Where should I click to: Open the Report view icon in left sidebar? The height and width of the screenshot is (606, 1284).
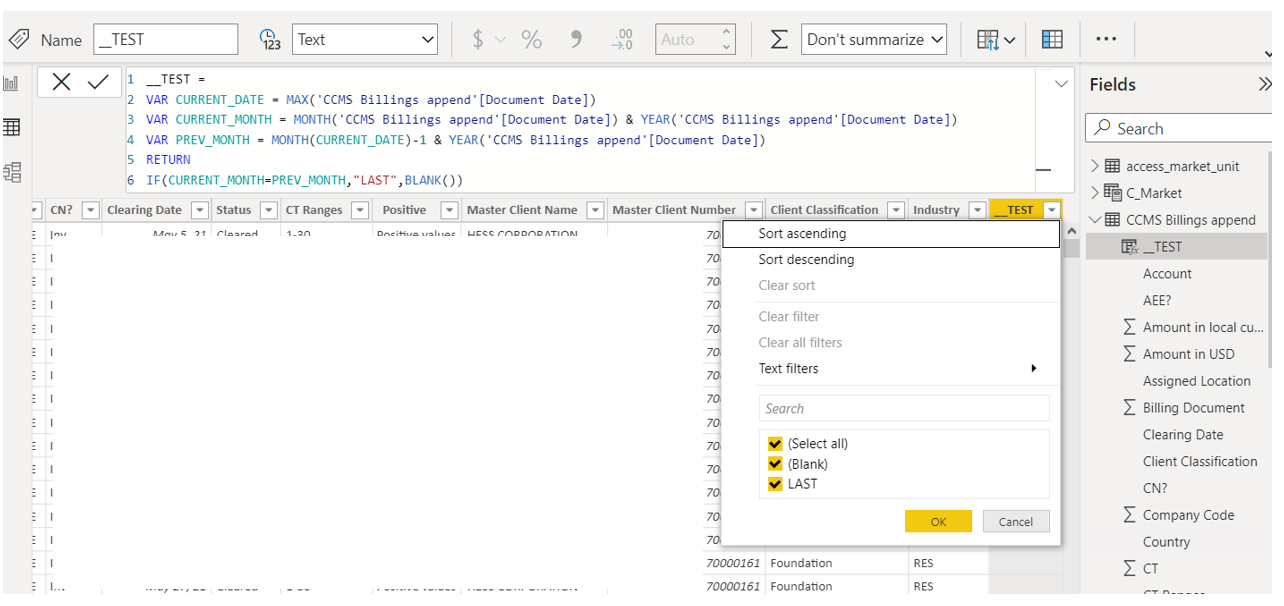[x=12, y=84]
